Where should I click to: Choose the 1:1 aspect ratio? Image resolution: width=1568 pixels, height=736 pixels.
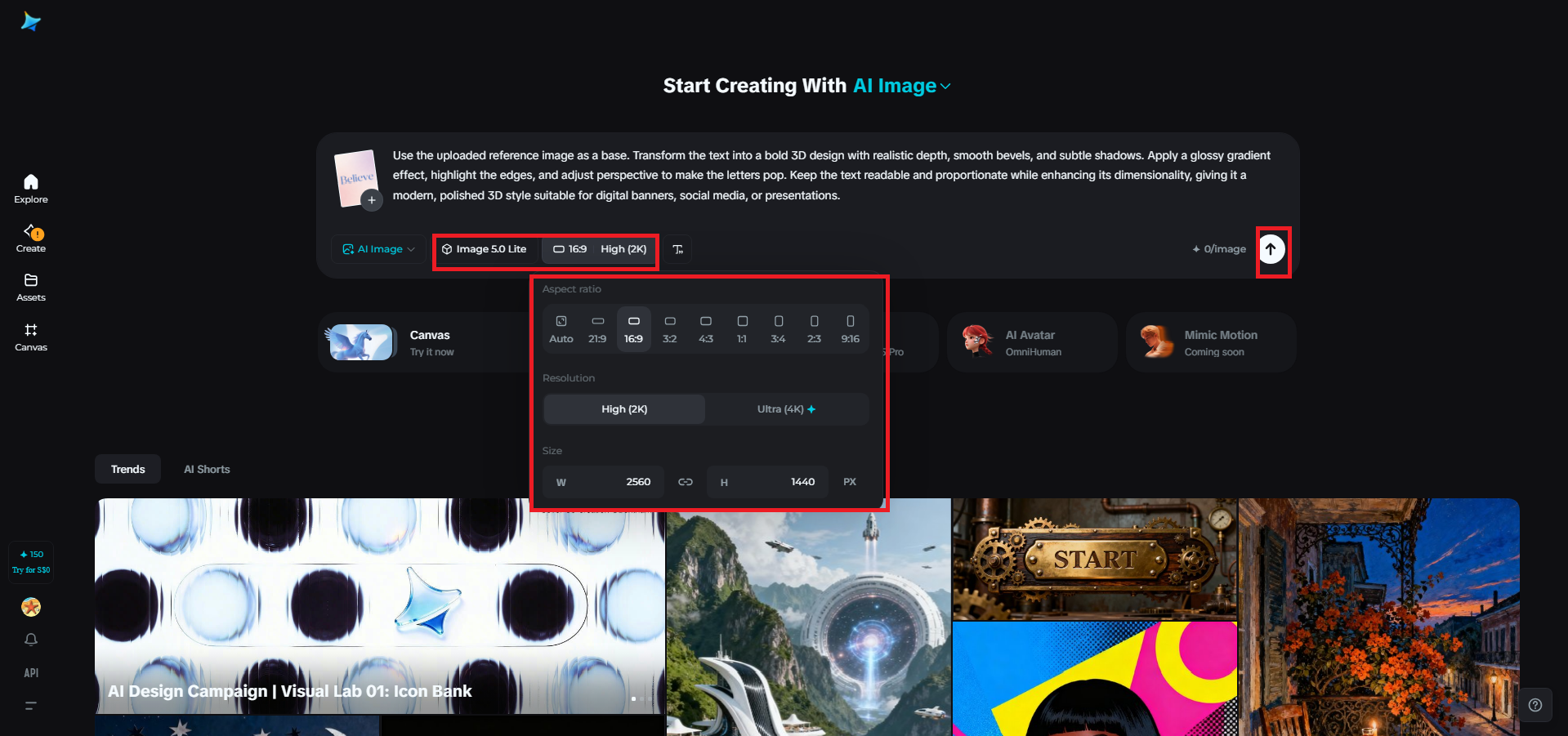point(742,329)
